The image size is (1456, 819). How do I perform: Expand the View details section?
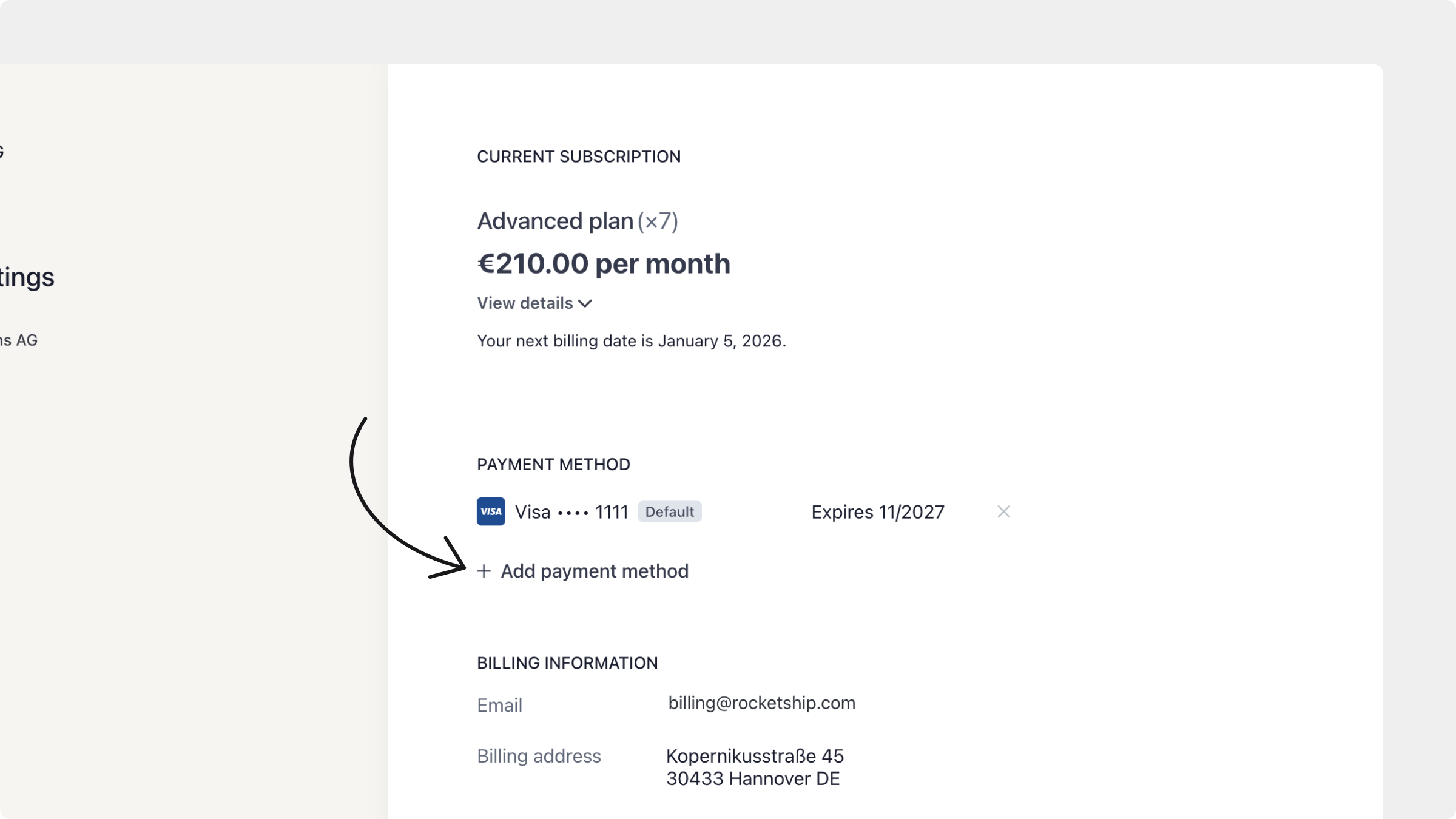525,303
